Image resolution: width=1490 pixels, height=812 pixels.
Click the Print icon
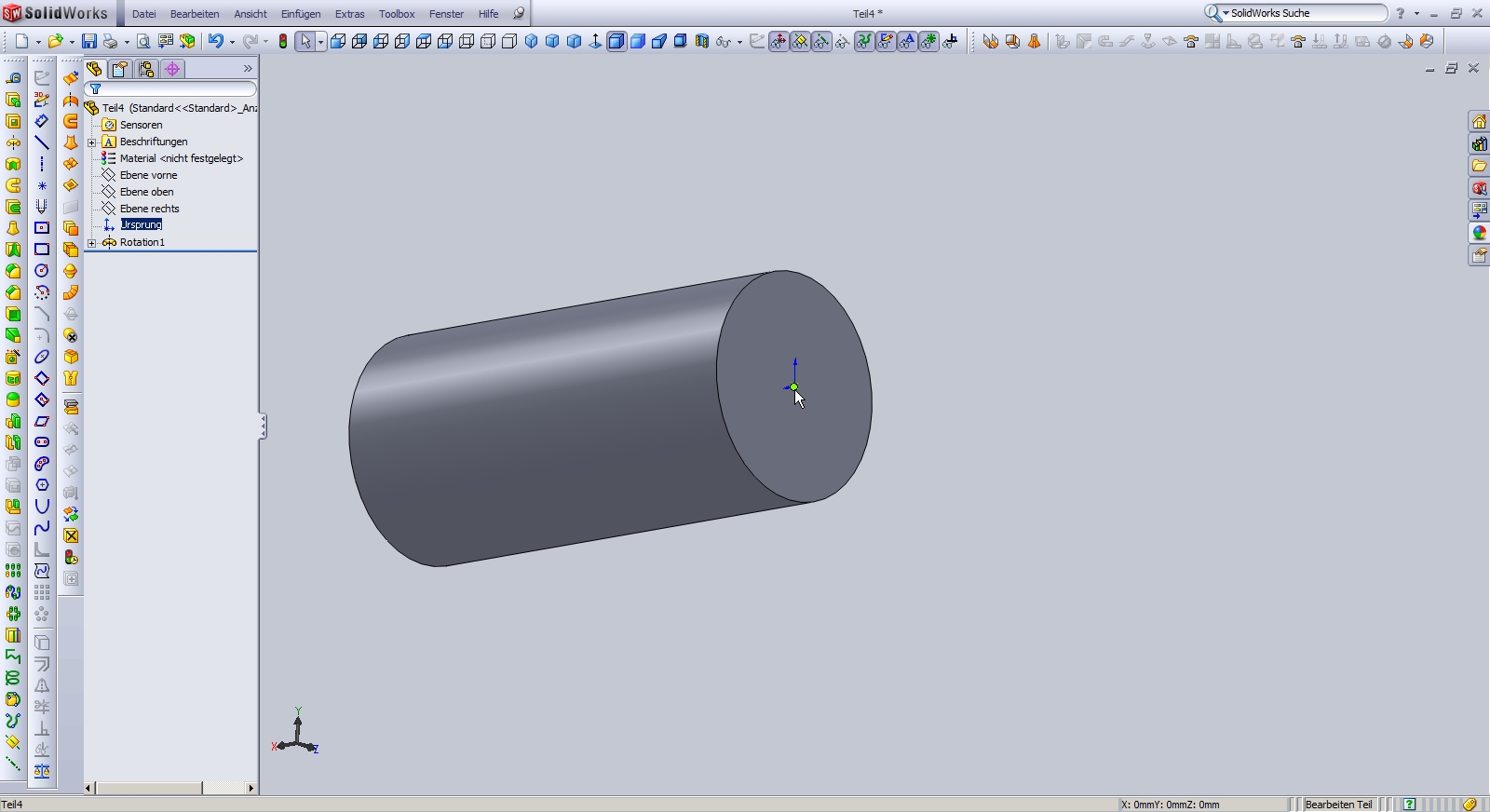click(x=111, y=41)
